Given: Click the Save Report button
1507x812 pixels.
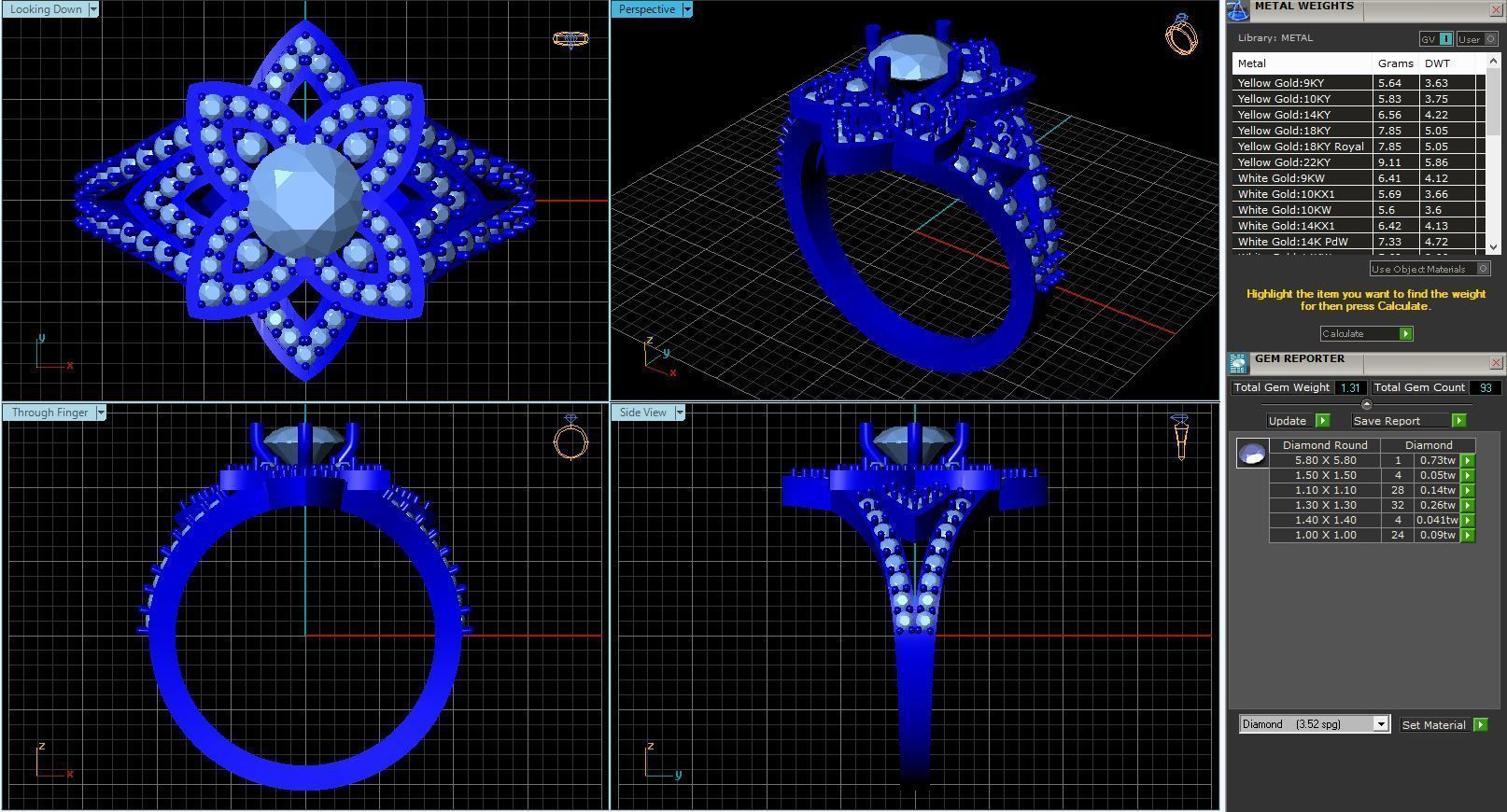Looking at the screenshot, I should pos(1408,421).
